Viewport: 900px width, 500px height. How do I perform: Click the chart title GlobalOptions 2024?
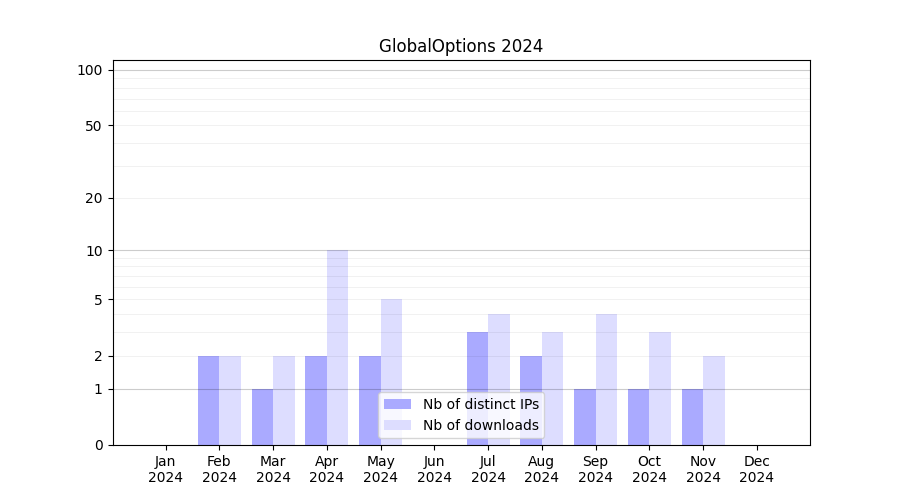(x=461, y=46)
